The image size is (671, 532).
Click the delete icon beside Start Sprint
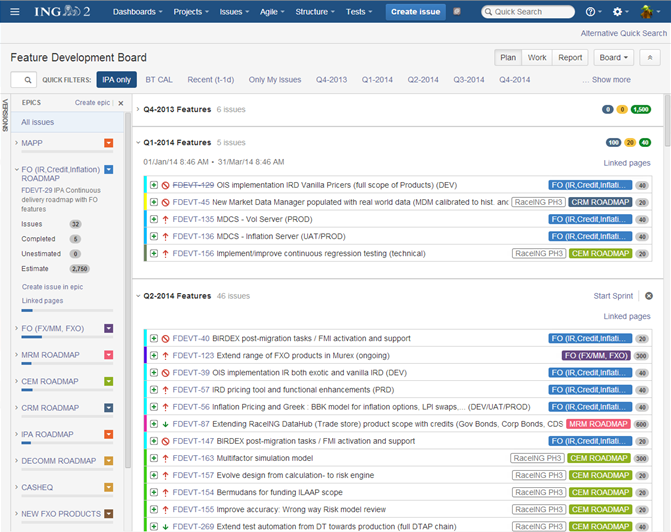(649, 296)
